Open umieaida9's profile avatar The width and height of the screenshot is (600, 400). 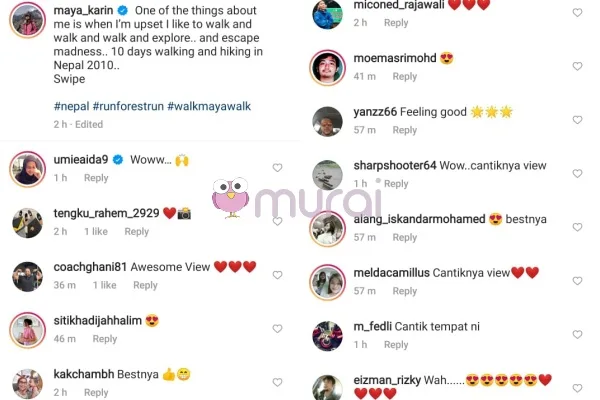pyautogui.click(x=28, y=169)
